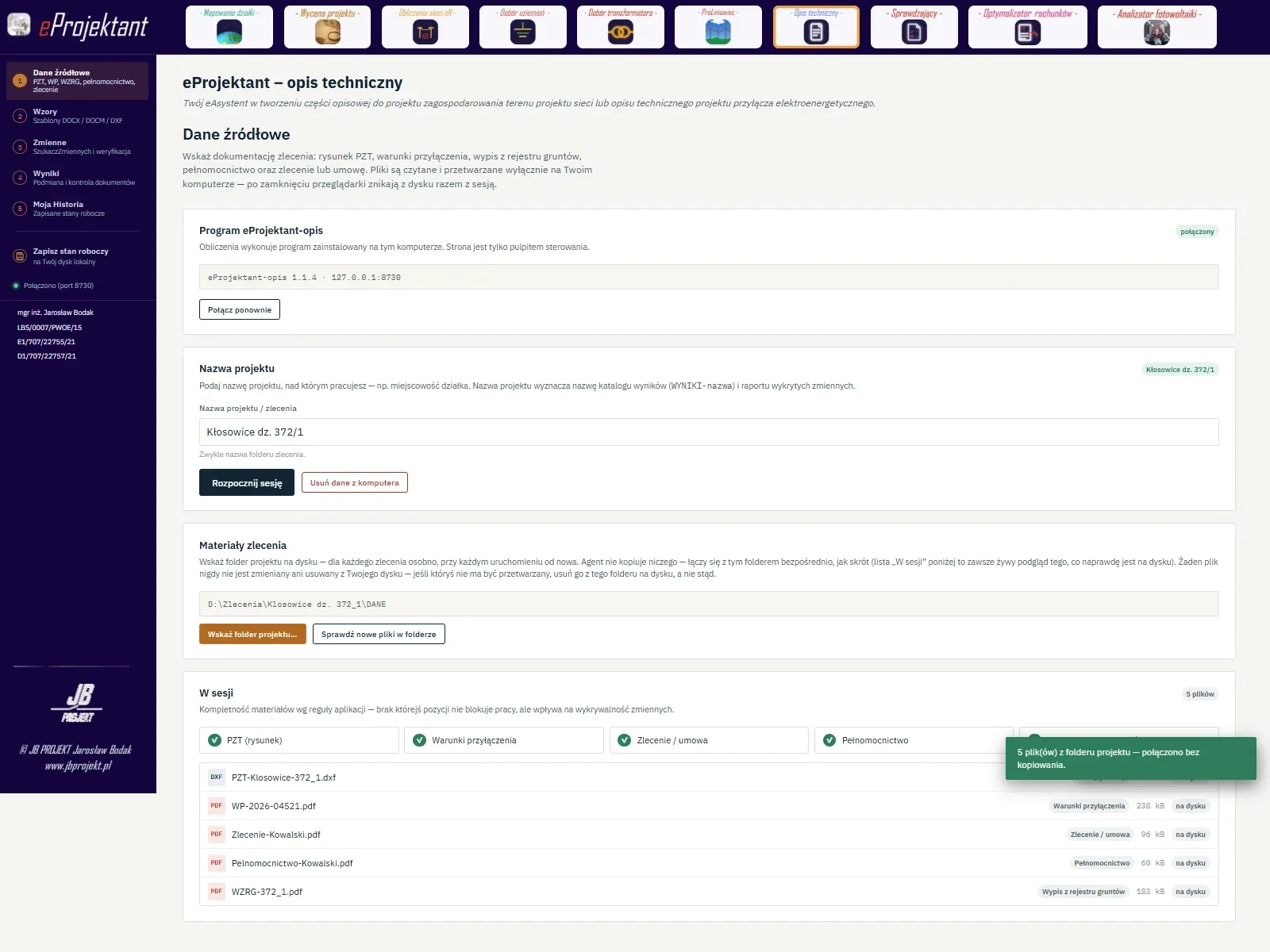This screenshot has width=1270, height=952.
Task: Click the eProjektant logo in header
Action: coord(78,26)
